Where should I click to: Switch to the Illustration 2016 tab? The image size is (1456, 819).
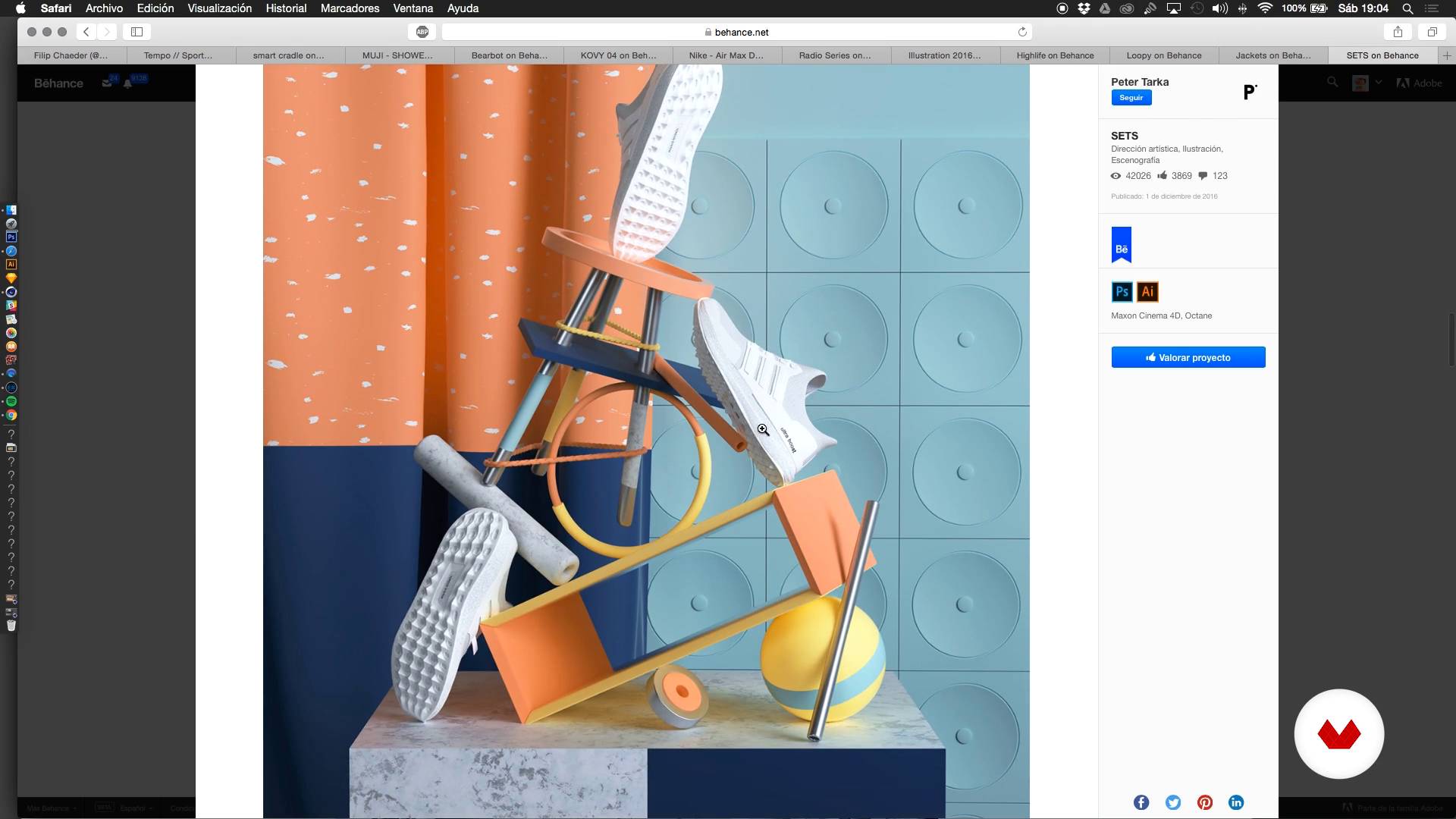tap(944, 55)
